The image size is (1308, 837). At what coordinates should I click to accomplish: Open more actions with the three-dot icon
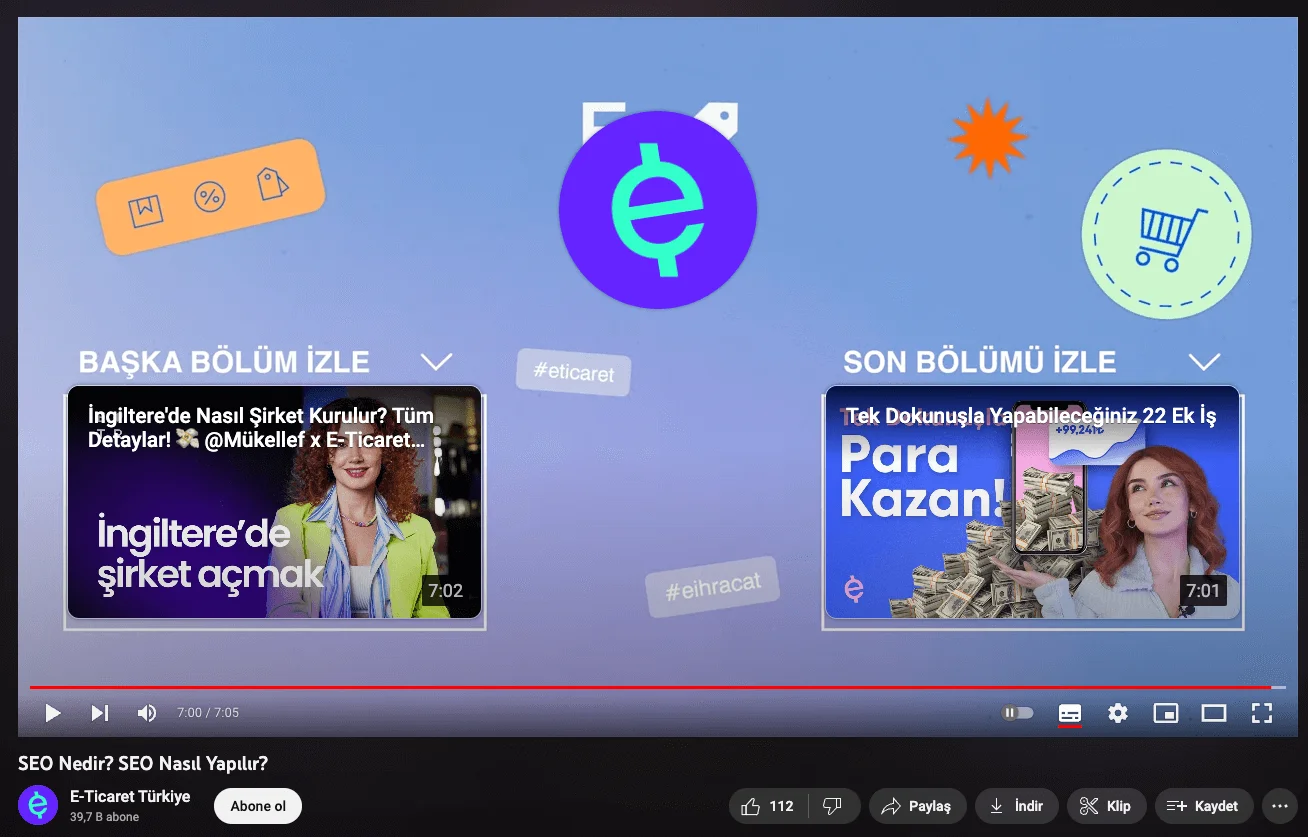tap(1281, 806)
